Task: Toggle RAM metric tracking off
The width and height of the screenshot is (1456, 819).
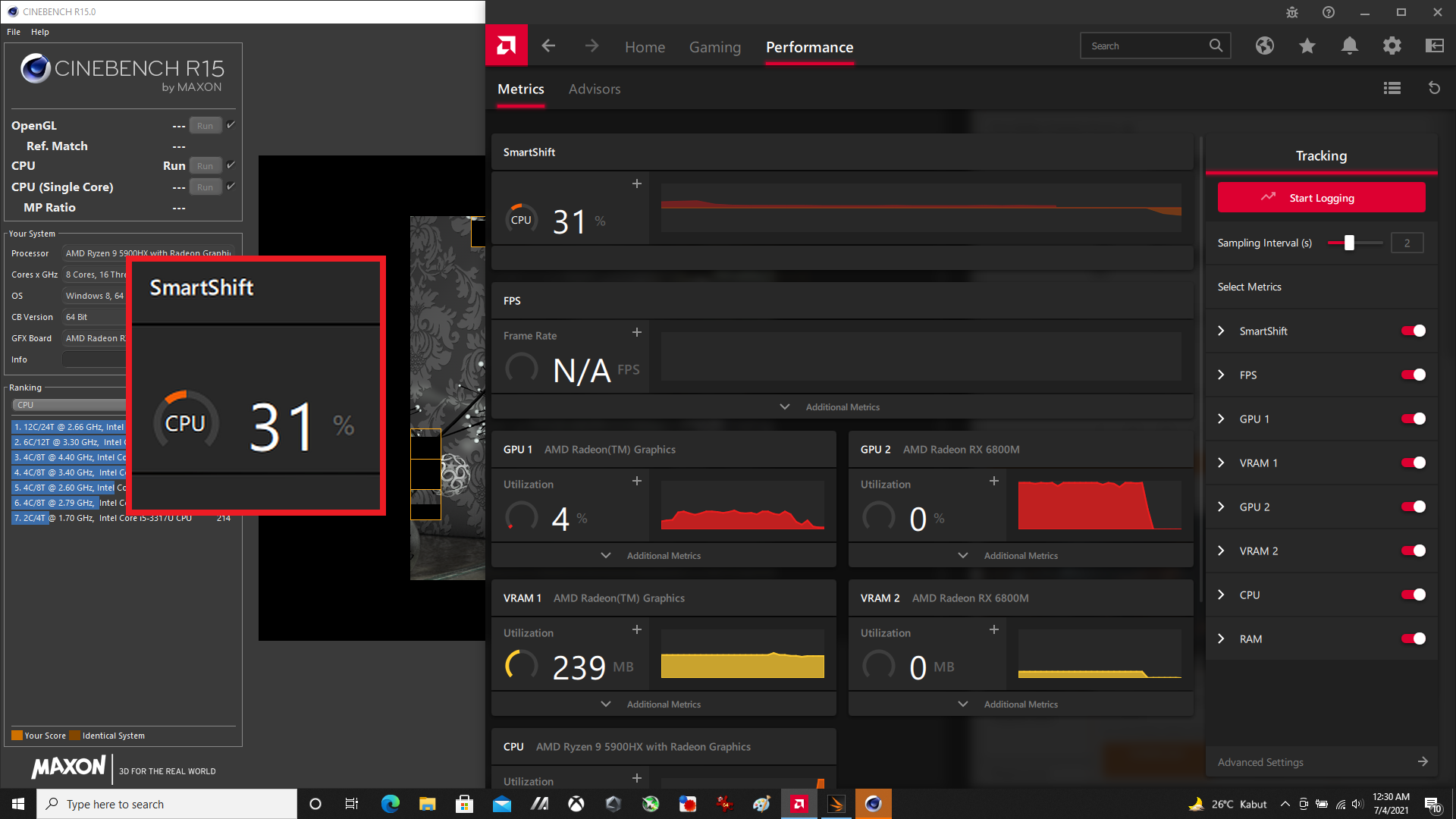Action: (x=1413, y=639)
